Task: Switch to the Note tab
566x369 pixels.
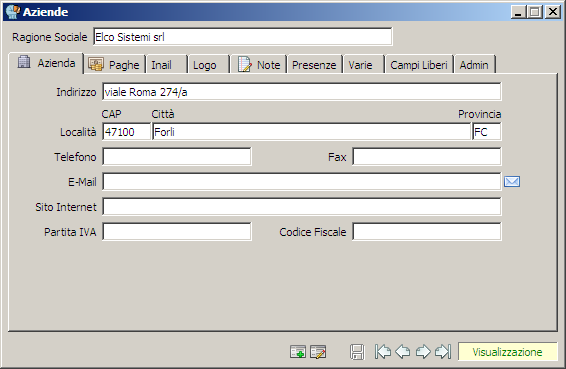Action: pos(258,65)
